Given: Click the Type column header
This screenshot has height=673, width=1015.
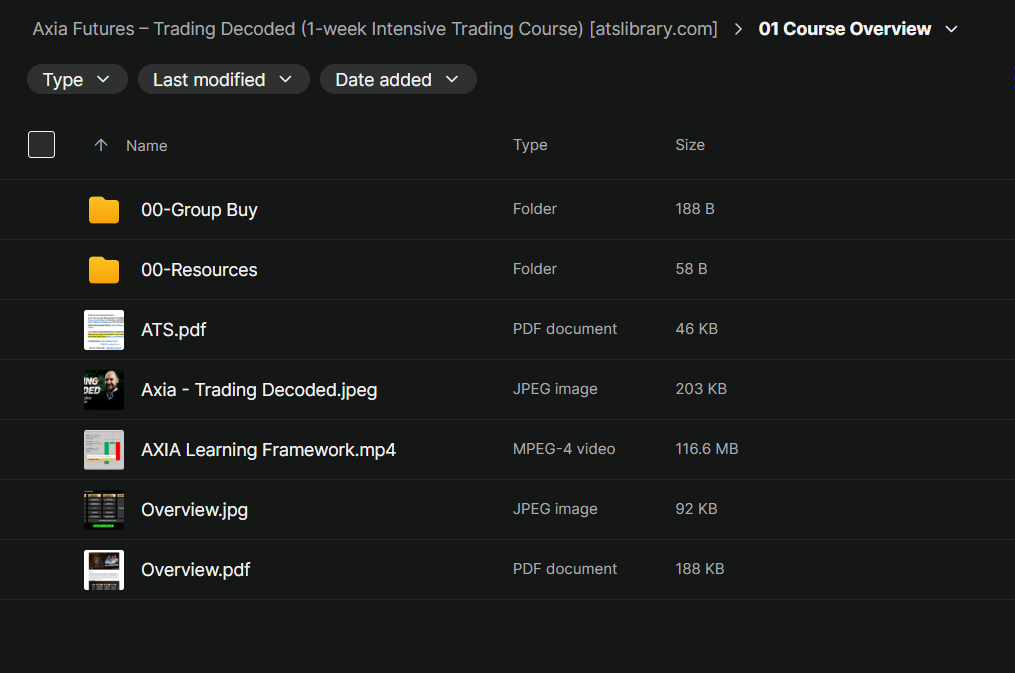Looking at the screenshot, I should click(x=530, y=145).
